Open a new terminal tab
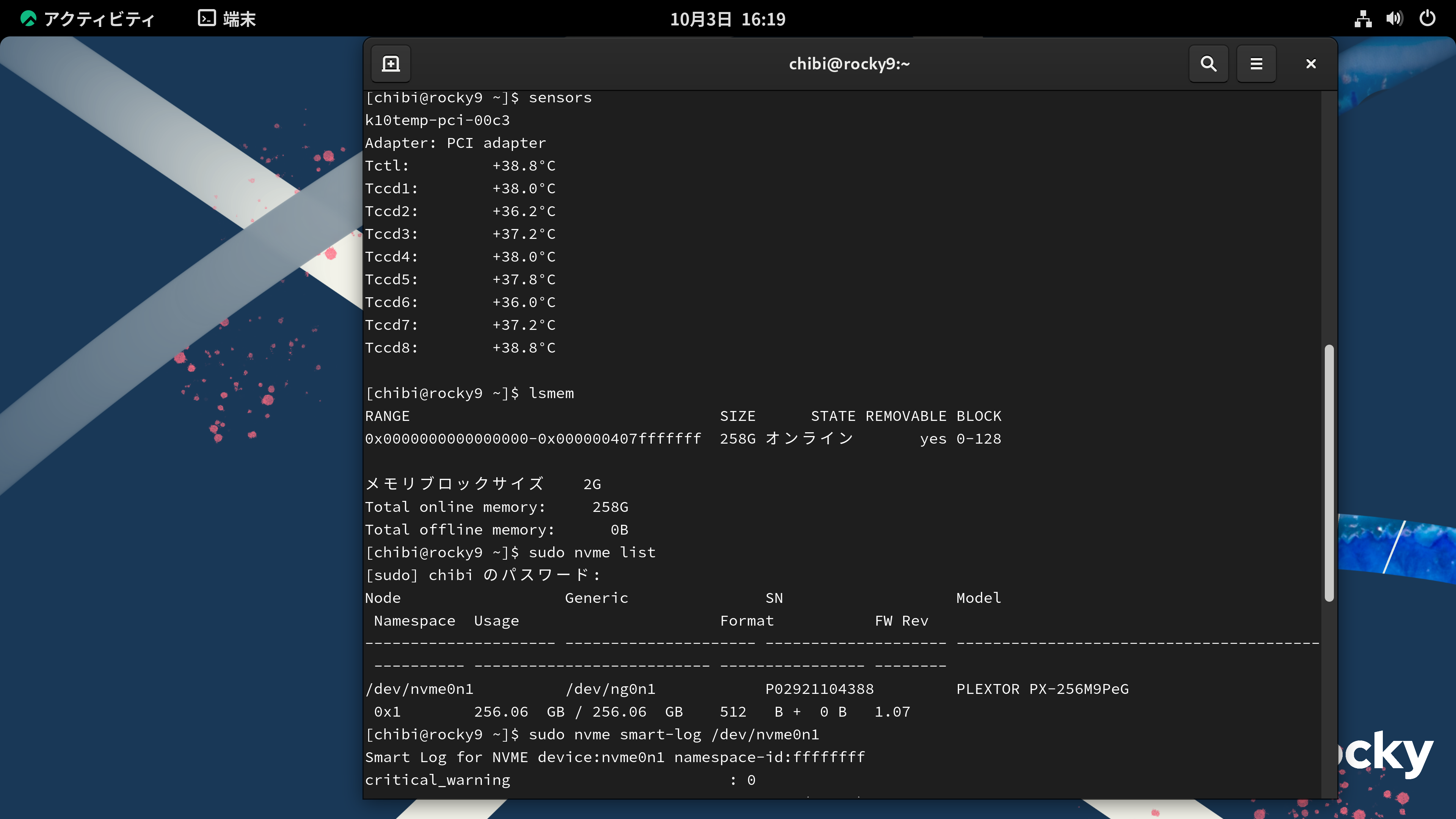The height and width of the screenshot is (819, 1456). pyautogui.click(x=391, y=63)
